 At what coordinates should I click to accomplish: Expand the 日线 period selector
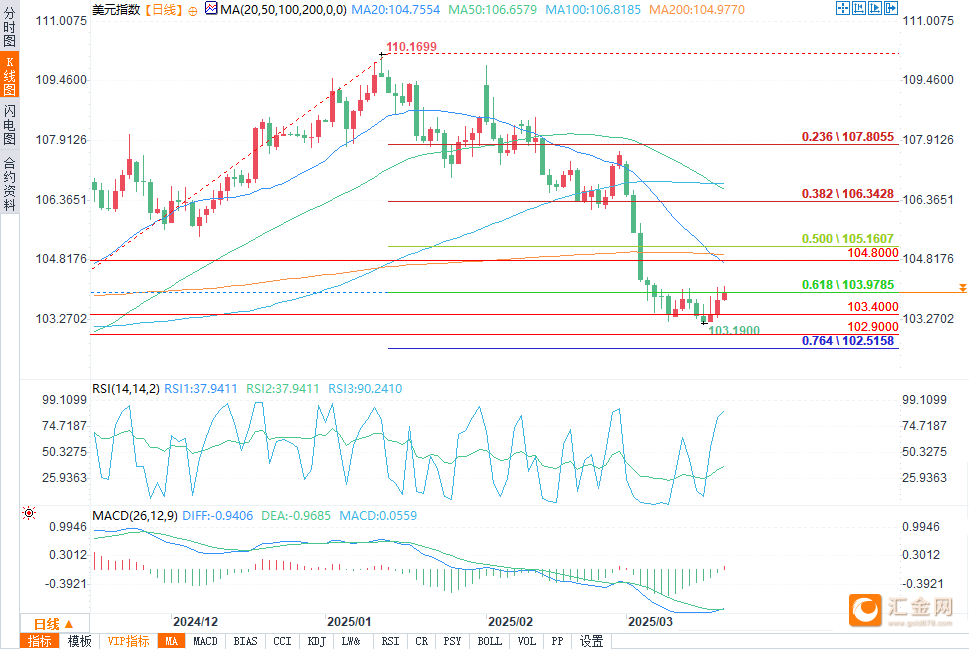54,624
